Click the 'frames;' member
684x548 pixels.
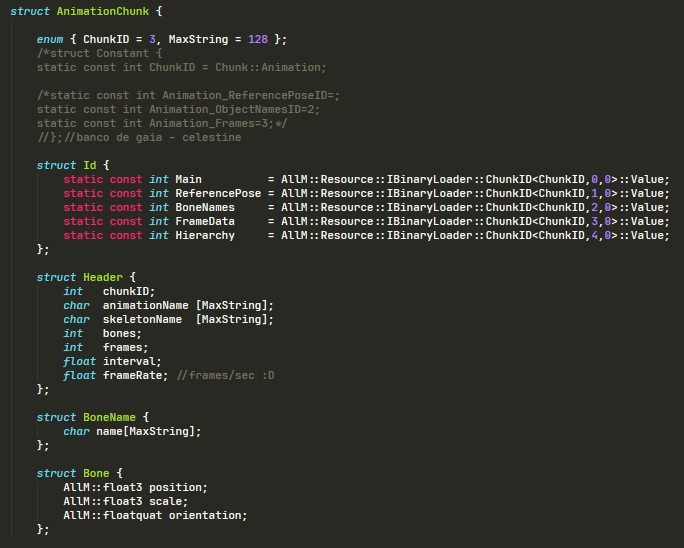[x=126, y=346]
